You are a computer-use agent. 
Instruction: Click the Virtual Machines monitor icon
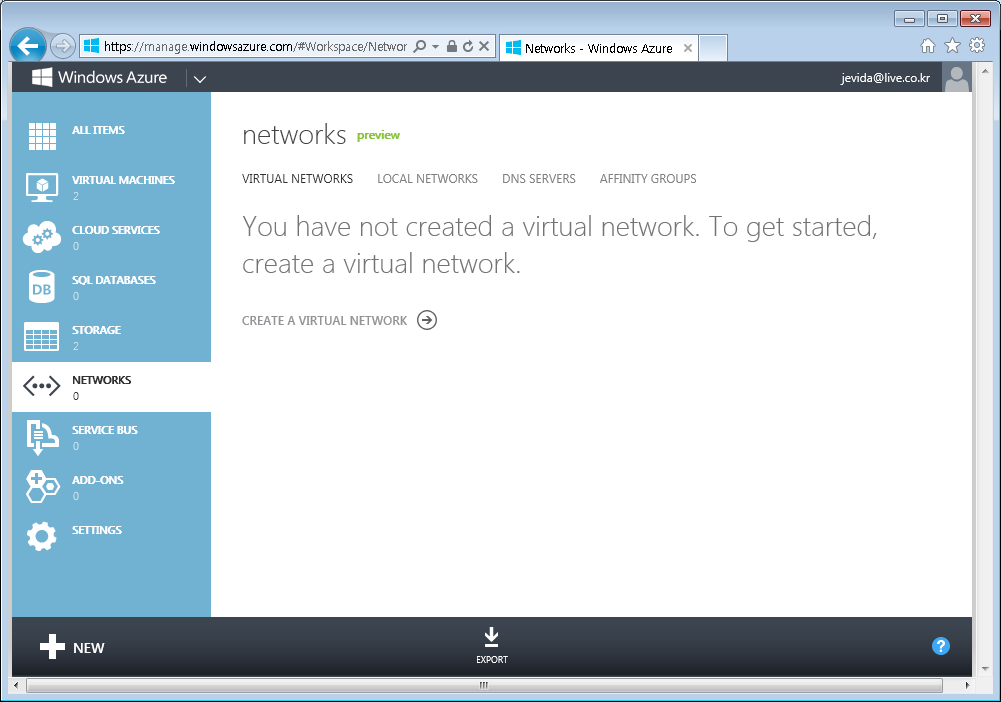(42, 187)
